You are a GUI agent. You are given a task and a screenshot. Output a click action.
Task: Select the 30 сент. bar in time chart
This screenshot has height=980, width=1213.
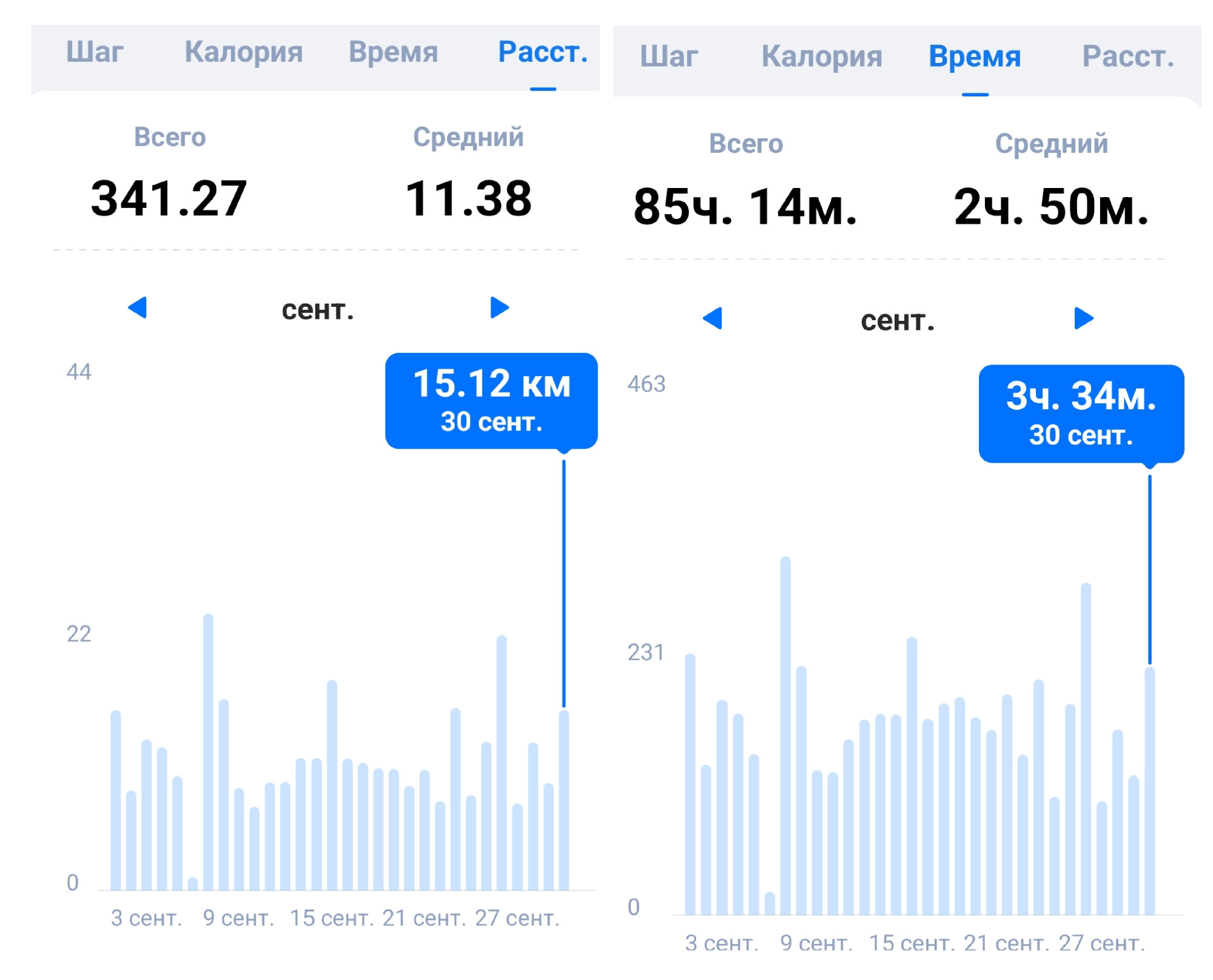click(x=1150, y=791)
